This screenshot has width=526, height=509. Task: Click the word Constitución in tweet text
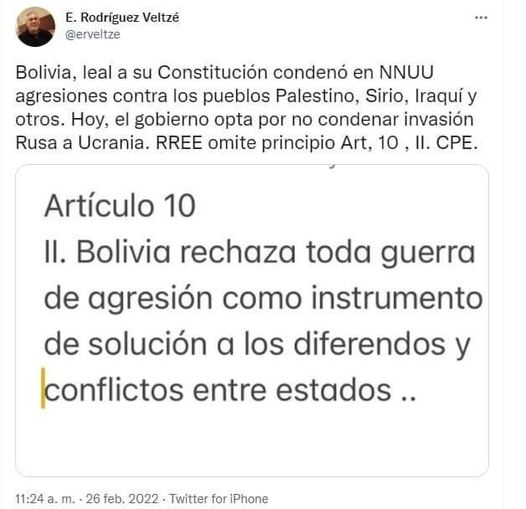pos(213,72)
